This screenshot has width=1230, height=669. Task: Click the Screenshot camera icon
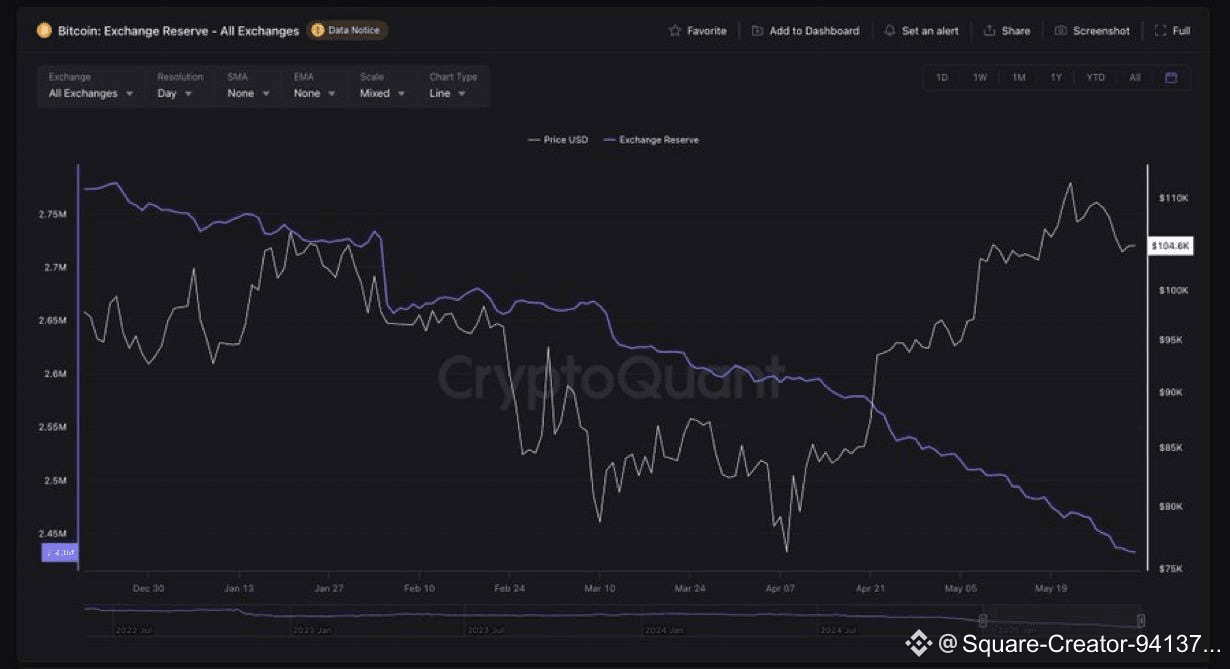point(1061,31)
